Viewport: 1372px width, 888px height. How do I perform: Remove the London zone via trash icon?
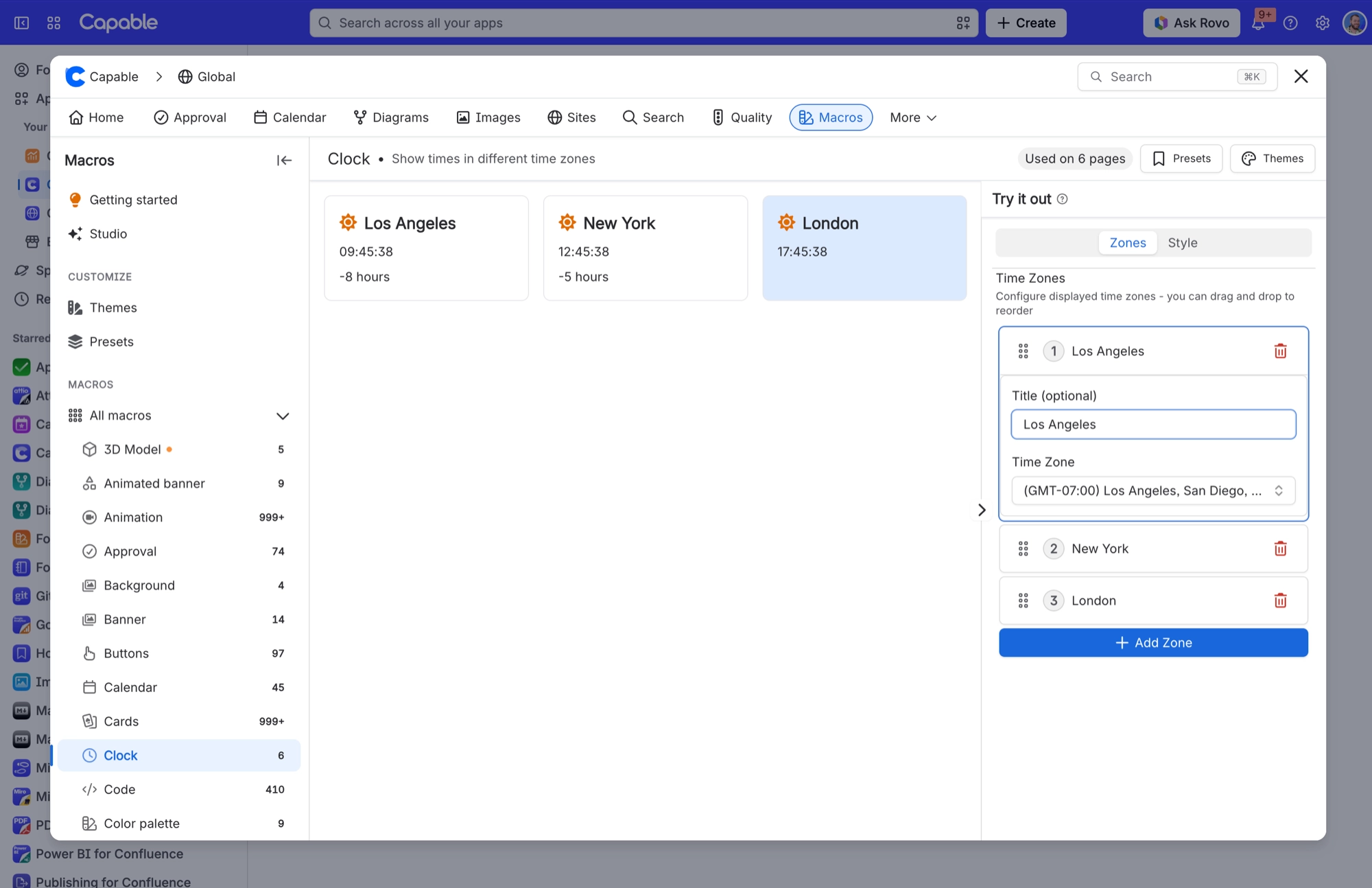click(x=1280, y=601)
